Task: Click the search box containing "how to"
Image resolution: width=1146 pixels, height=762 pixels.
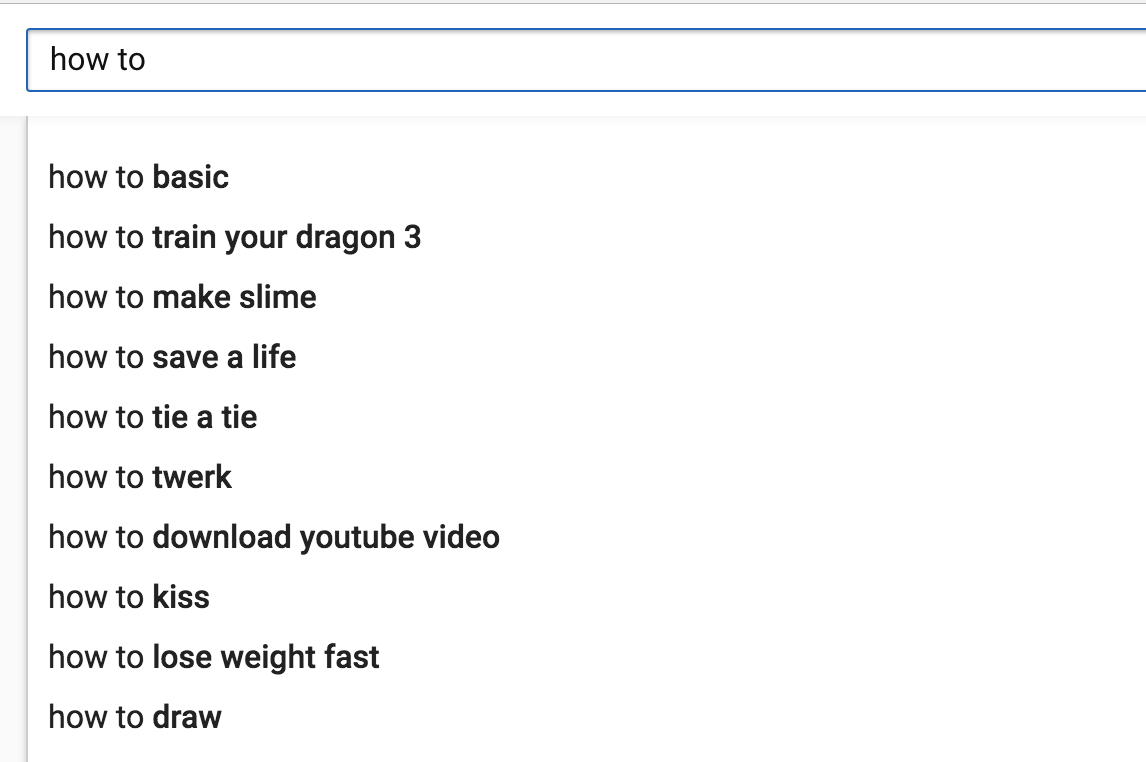Action: click(x=580, y=60)
